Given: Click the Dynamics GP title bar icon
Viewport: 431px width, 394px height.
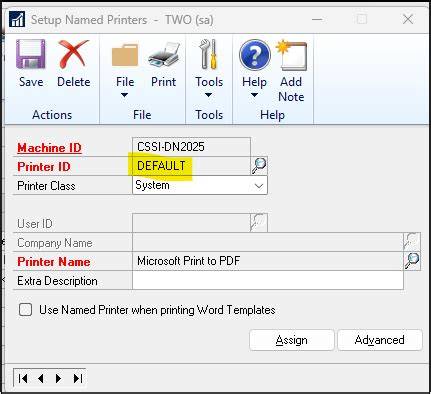Looking at the screenshot, I should 17,19.
